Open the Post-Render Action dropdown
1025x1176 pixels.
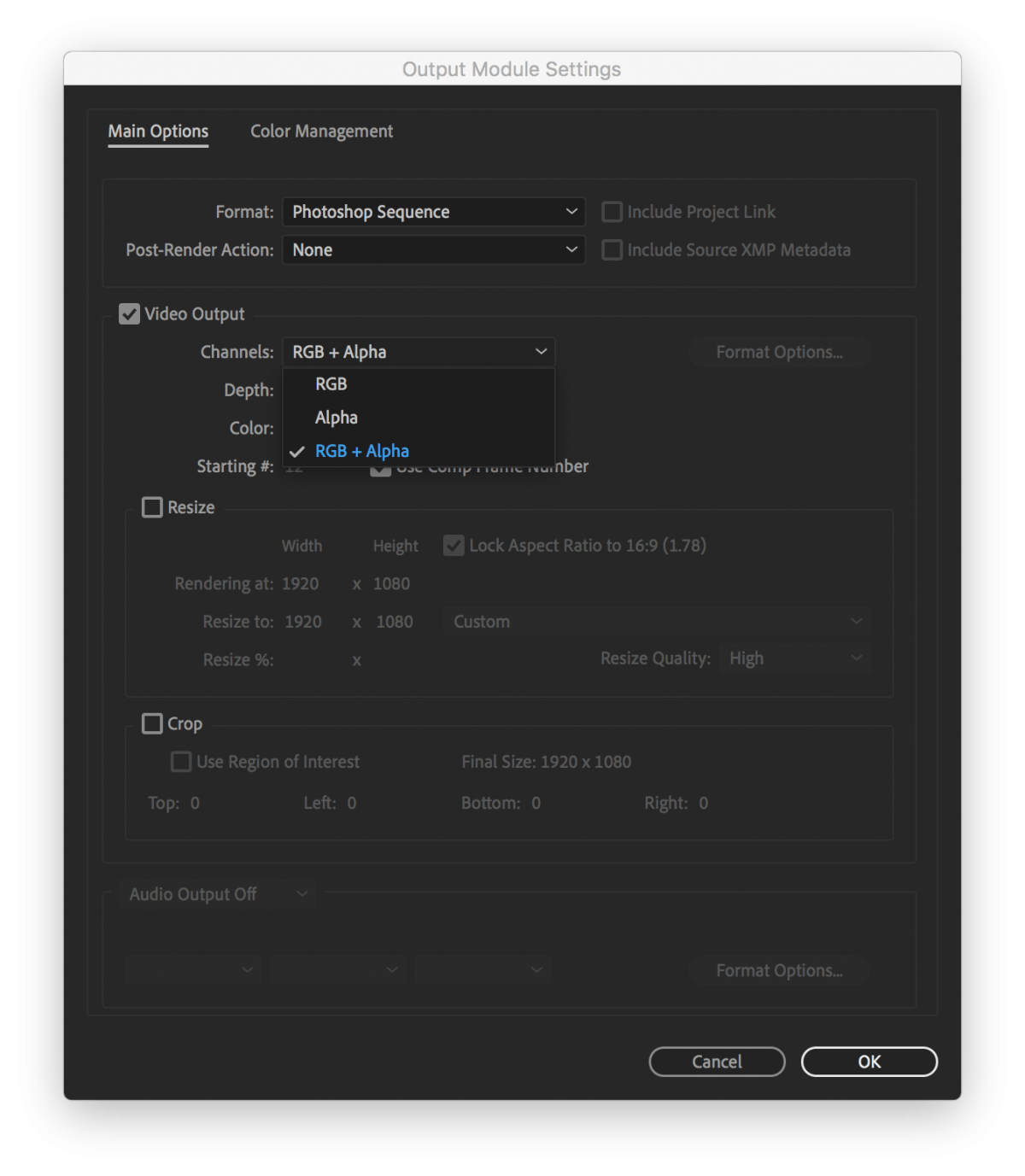[433, 249]
